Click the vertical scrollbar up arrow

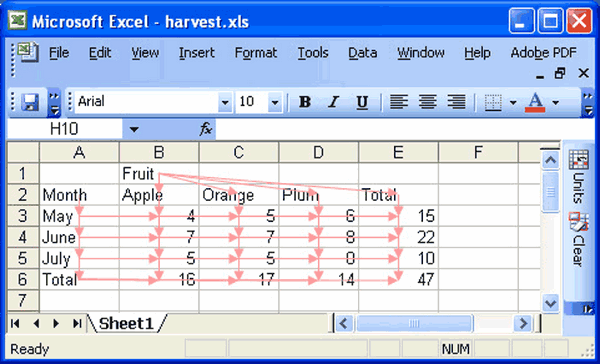pyautogui.click(x=550, y=160)
